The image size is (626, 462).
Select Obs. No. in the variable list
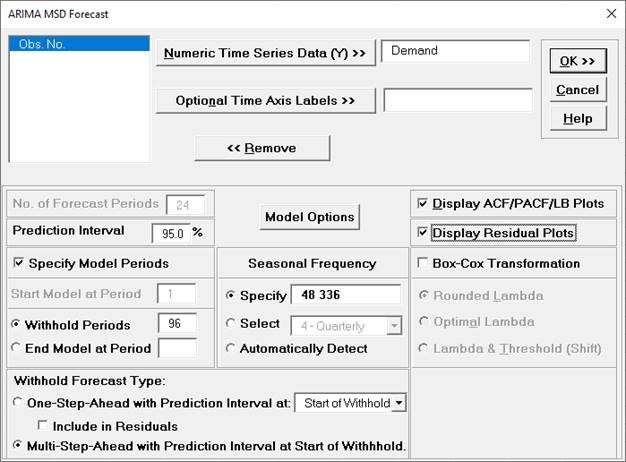43,46
